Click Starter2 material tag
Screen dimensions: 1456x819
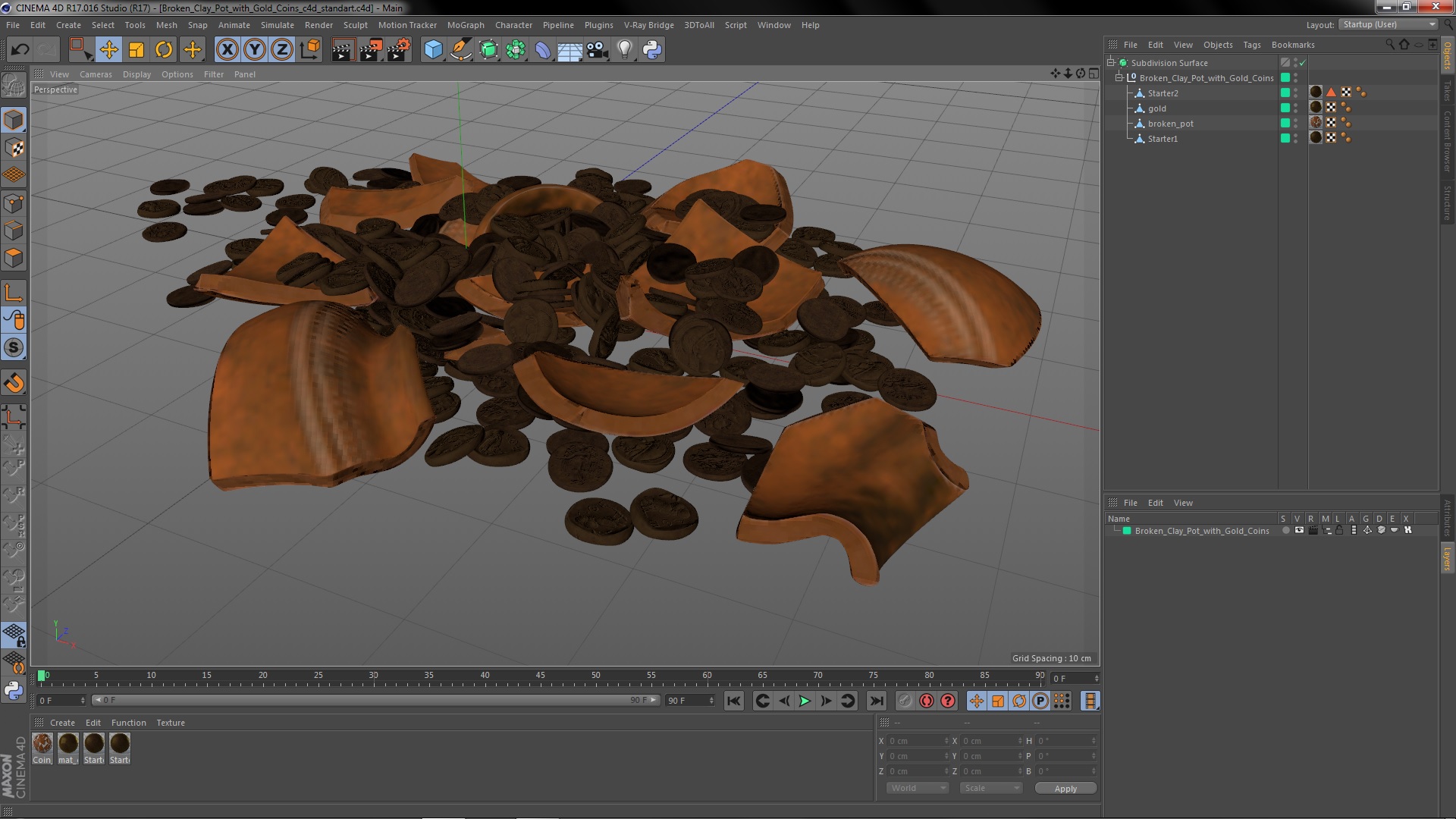[x=1316, y=92]
